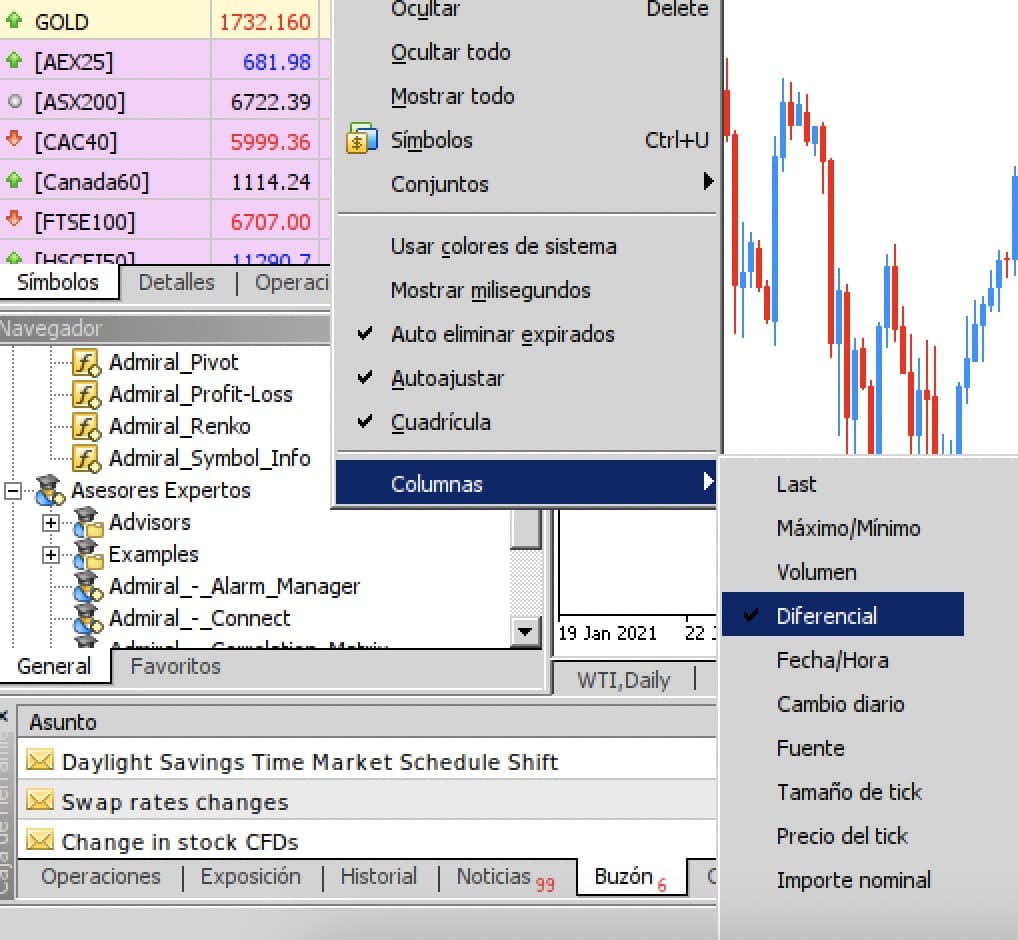Click the Asesores Expertos folder icon
The image size is (1018, 940).
pyautogui.click(x=49, y=490)
